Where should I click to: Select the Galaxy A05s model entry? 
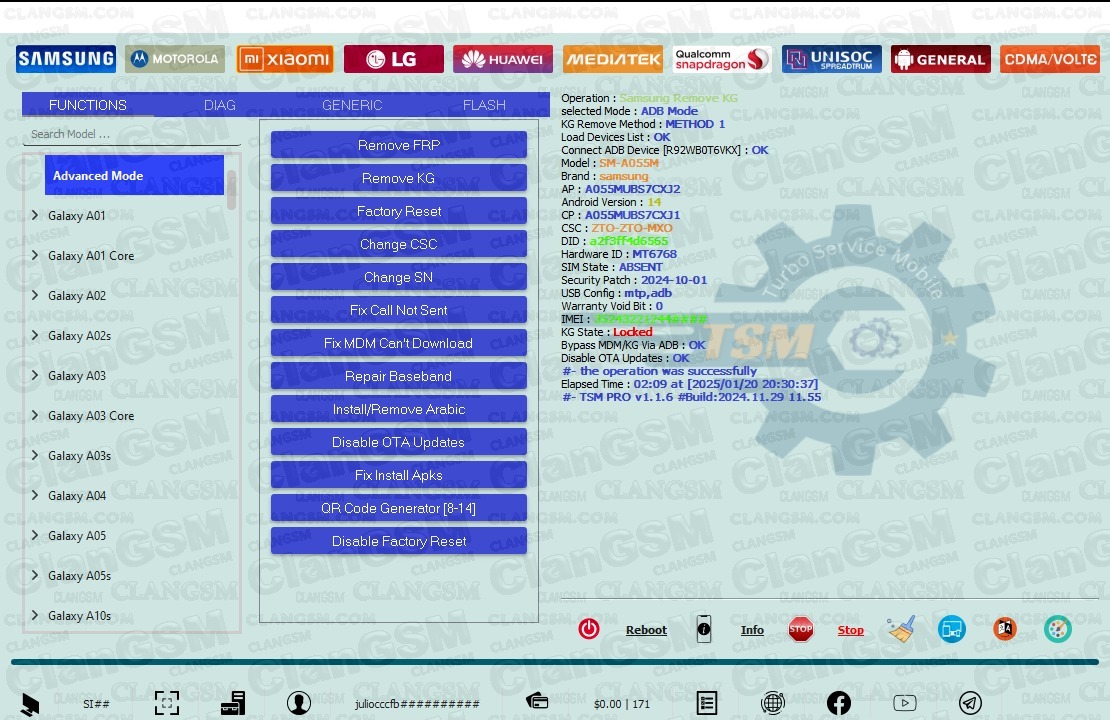click(79, 576)
